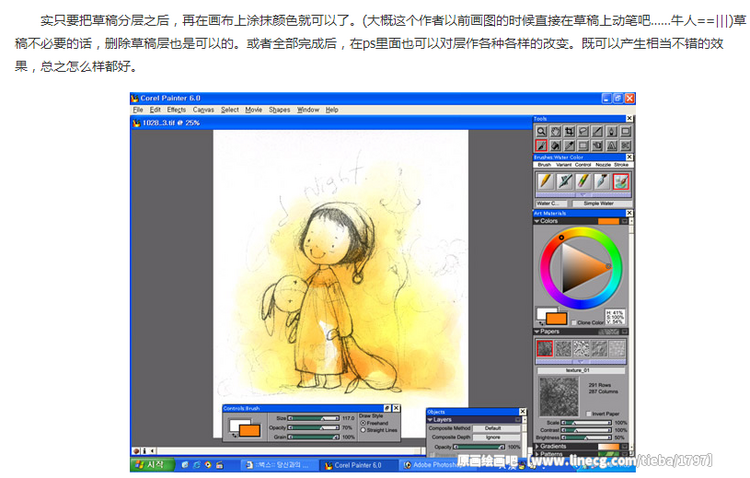Viewport: 750px width, 478px height.
Task: Click the orange primary color swatch in Colors
Action: tap(557, 319)
